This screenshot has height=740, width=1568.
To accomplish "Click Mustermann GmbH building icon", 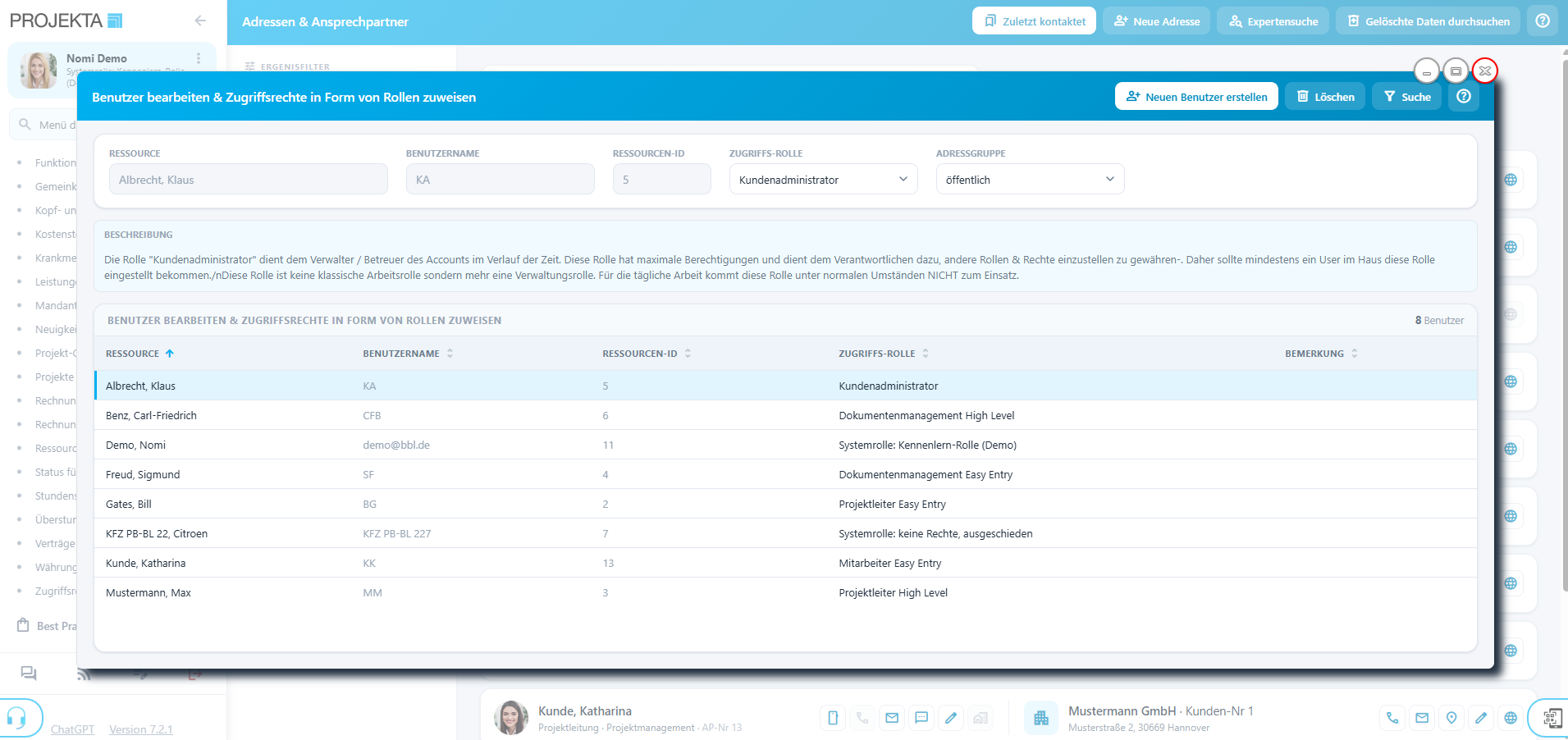I will coord(1041,718).
